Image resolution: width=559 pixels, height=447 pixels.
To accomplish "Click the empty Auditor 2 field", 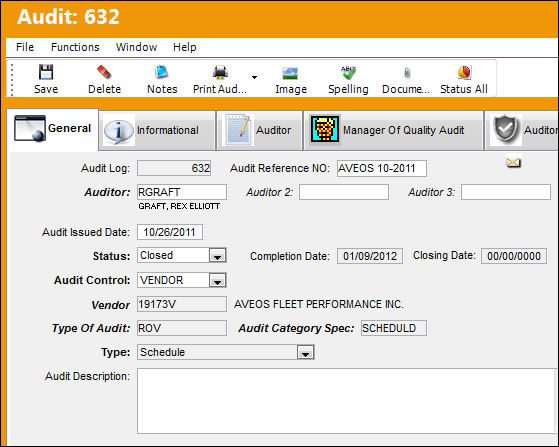I will click(x=344, y=192).
